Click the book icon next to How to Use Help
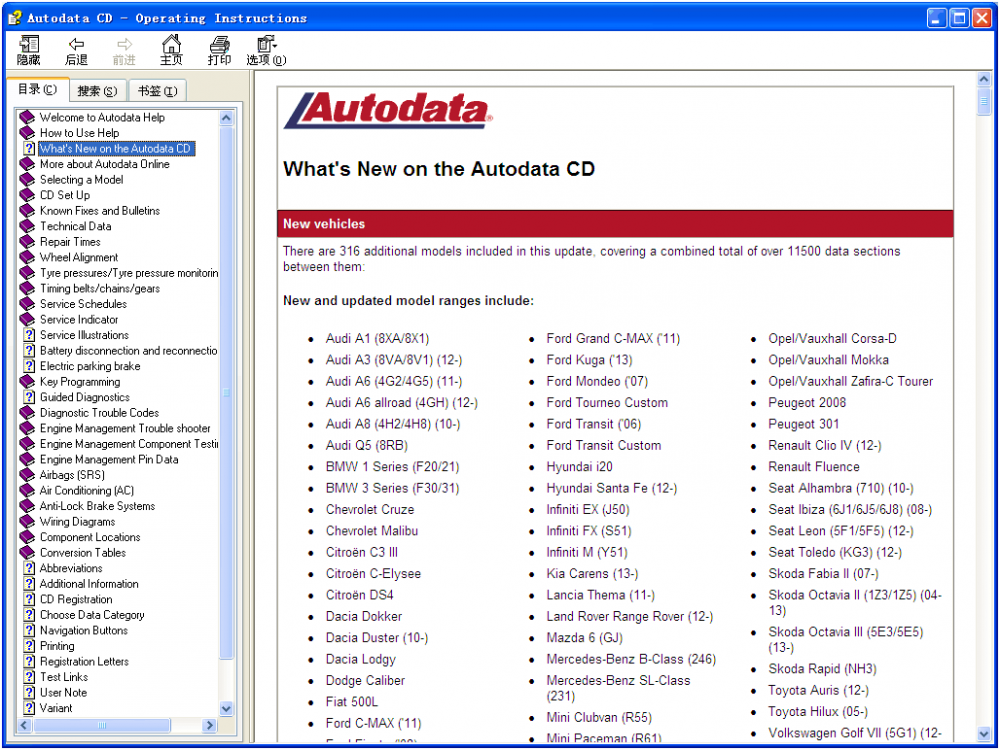The image size is (1000, 750). click(27, 133)
